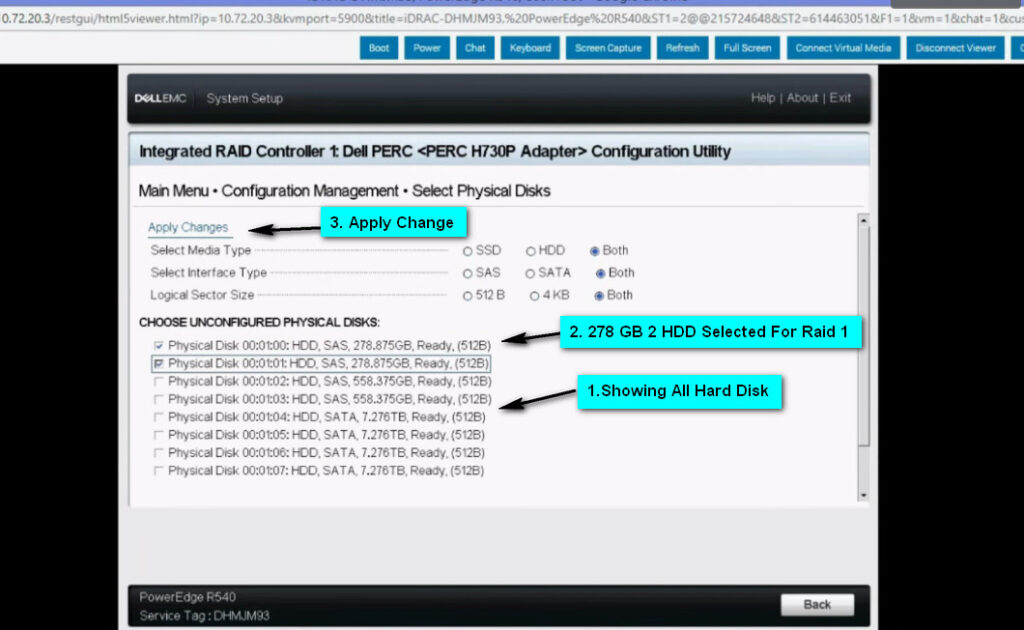Click the 'Main Menu • Configuration Management' breadcrumb
The width and height of the screenshot is (1024, 630).
(x=268, y=191)
